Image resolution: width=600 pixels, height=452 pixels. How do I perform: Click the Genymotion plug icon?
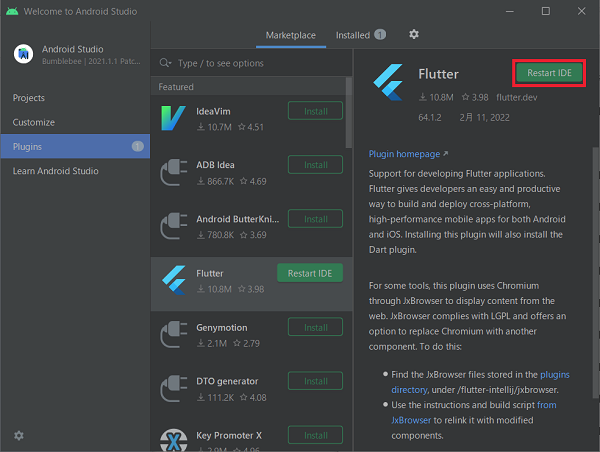174,335
